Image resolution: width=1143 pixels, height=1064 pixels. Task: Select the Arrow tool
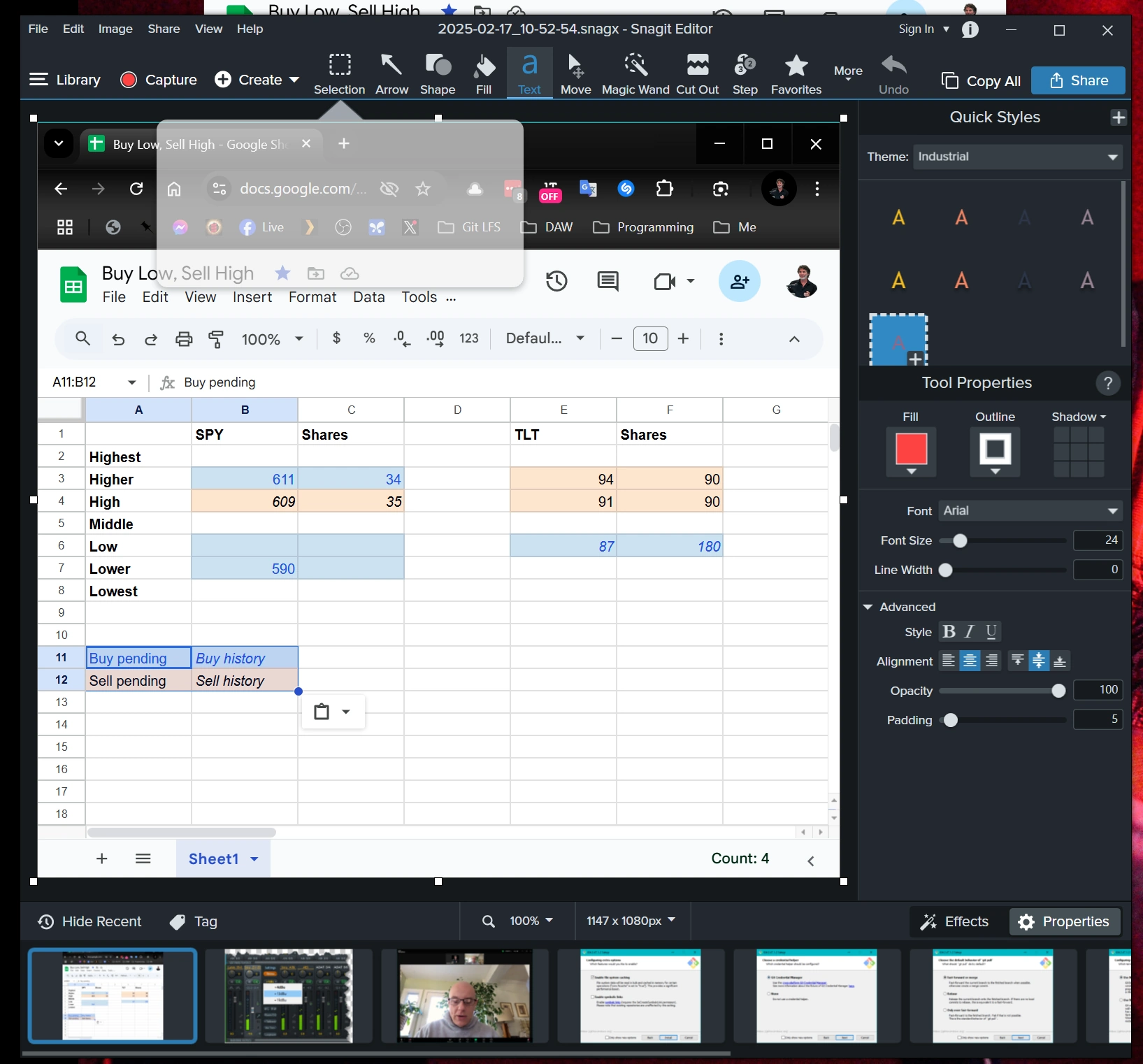click(x=391, y=73)
